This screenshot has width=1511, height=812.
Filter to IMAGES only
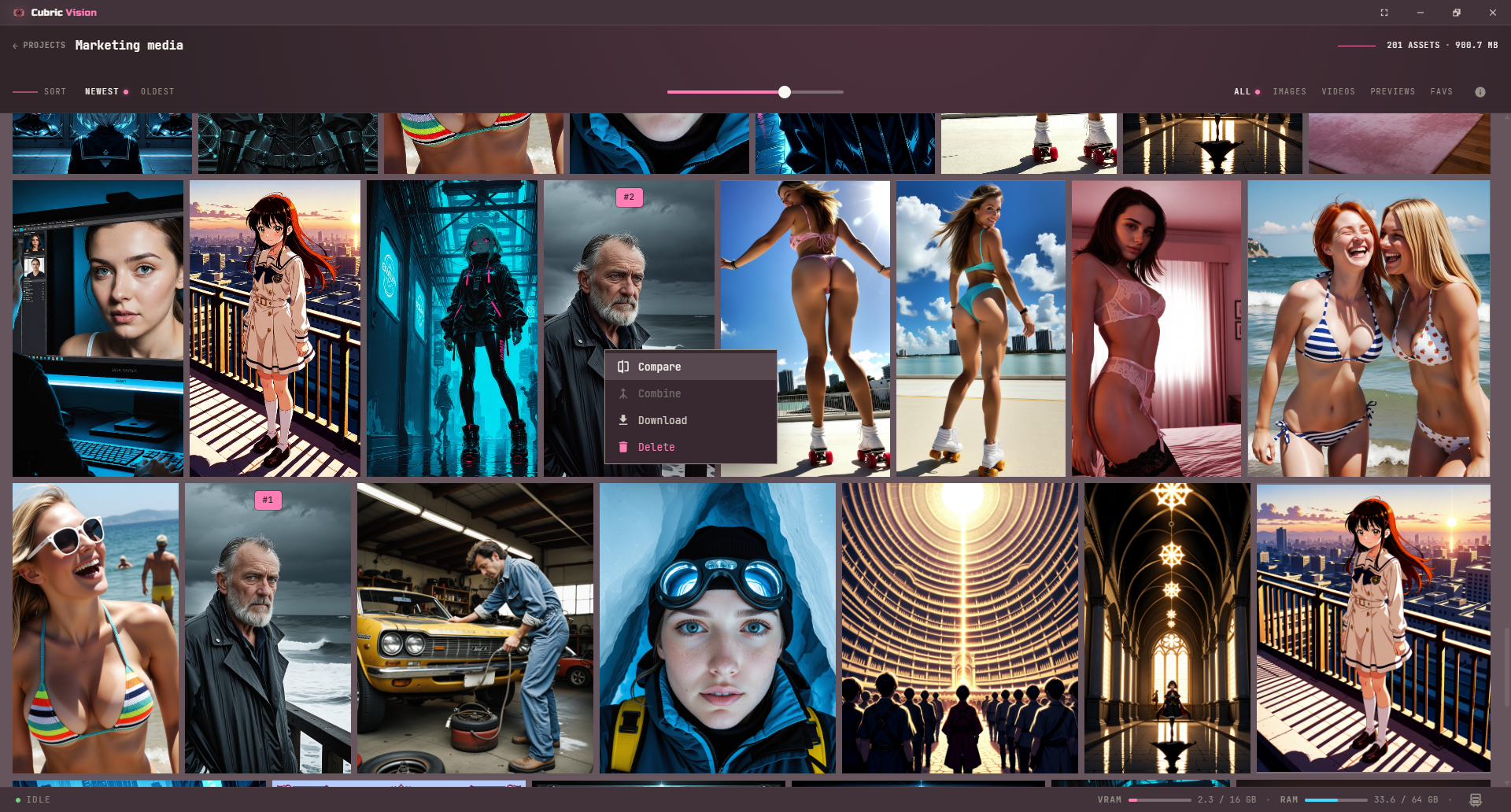click(x=1290, y=92)
